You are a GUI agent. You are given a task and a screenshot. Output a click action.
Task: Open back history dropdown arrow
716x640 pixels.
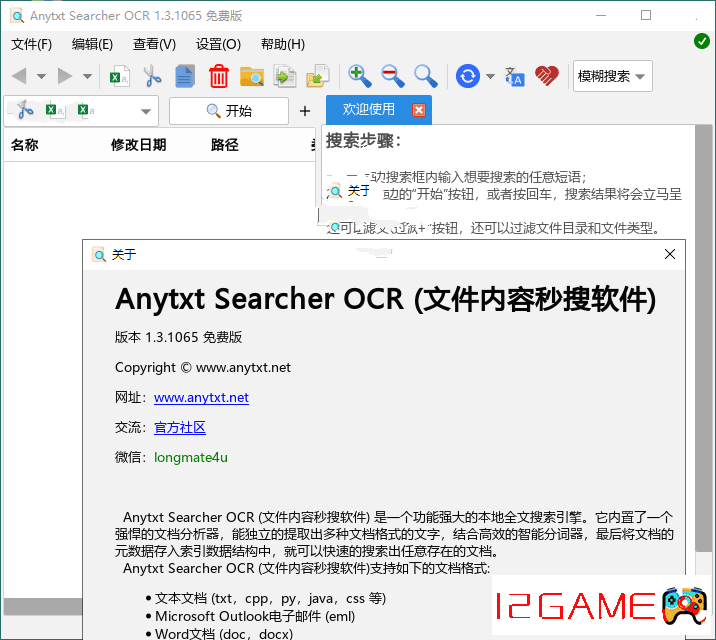(x=41, y=76)
